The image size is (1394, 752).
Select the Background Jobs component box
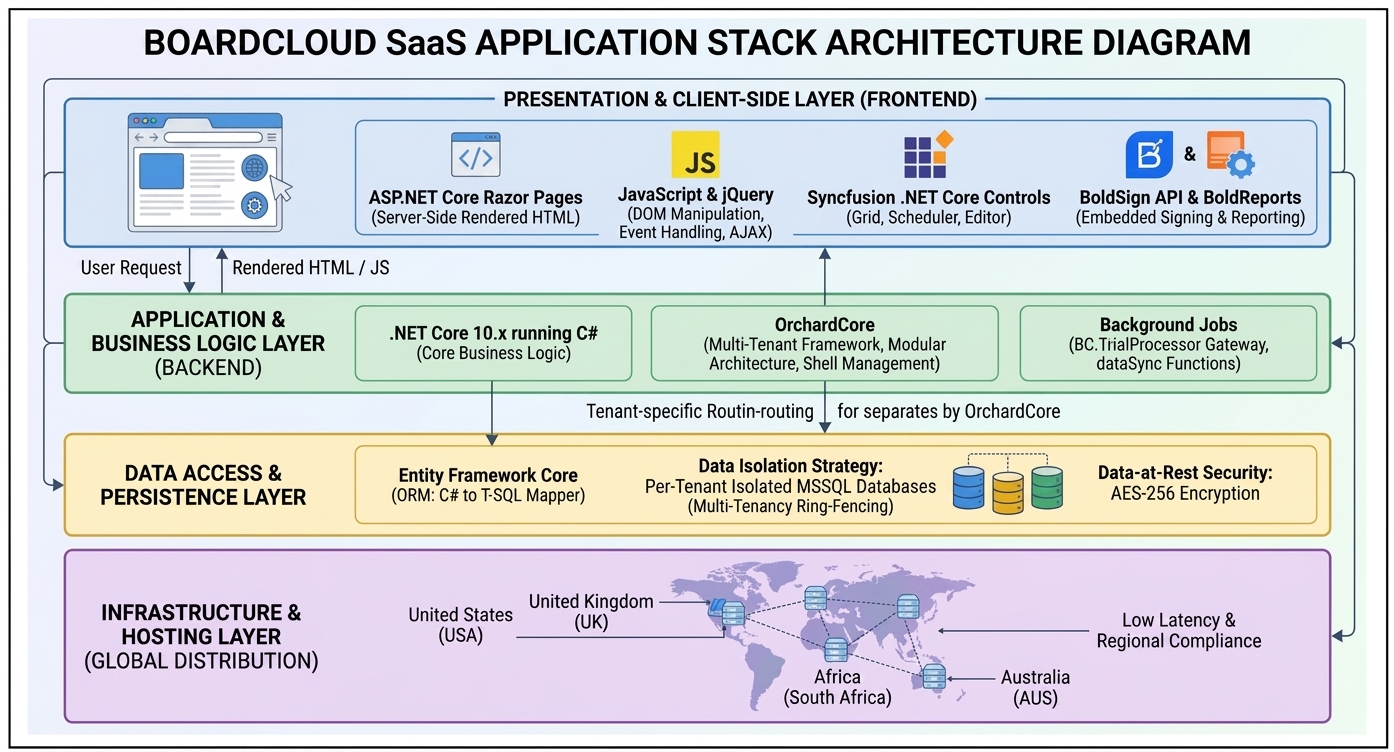1168,343
